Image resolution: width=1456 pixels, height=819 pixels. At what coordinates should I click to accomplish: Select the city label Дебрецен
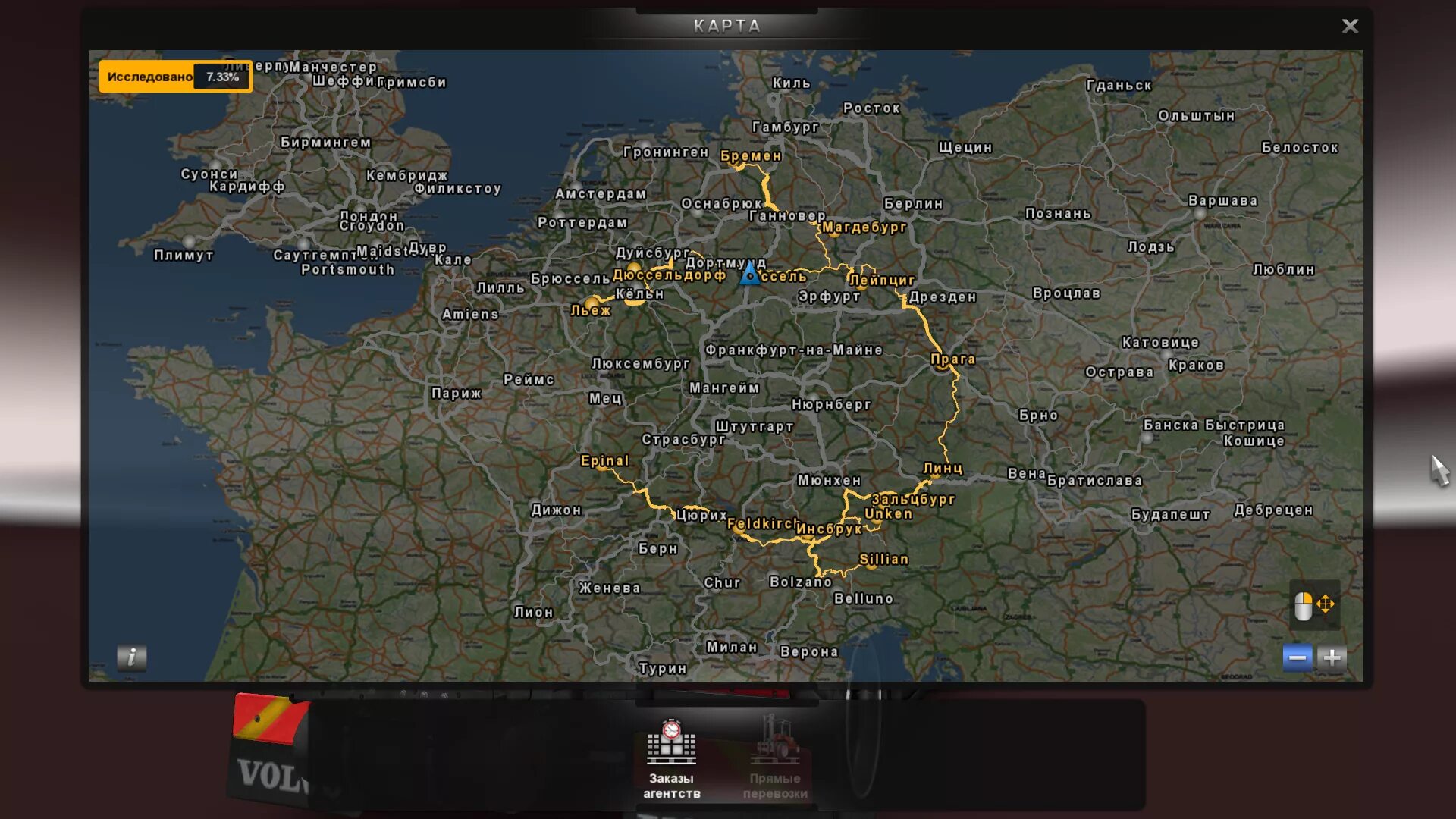click(1273, 510)
